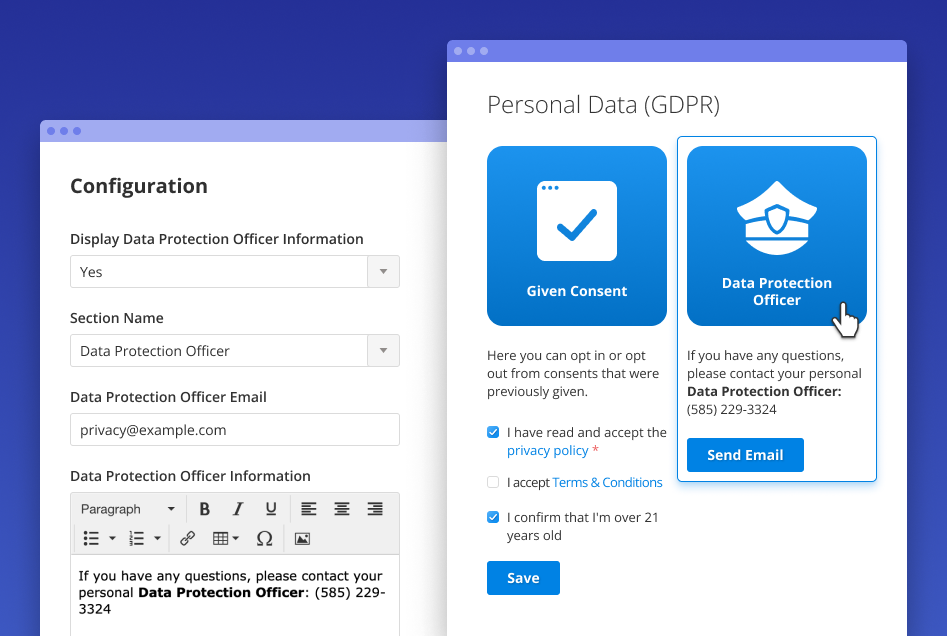Uncheck the 'I accept Terms & Conditions' checkbox
Image resolution: width=947 pixels, height=636 pixels.
point(493,482)
